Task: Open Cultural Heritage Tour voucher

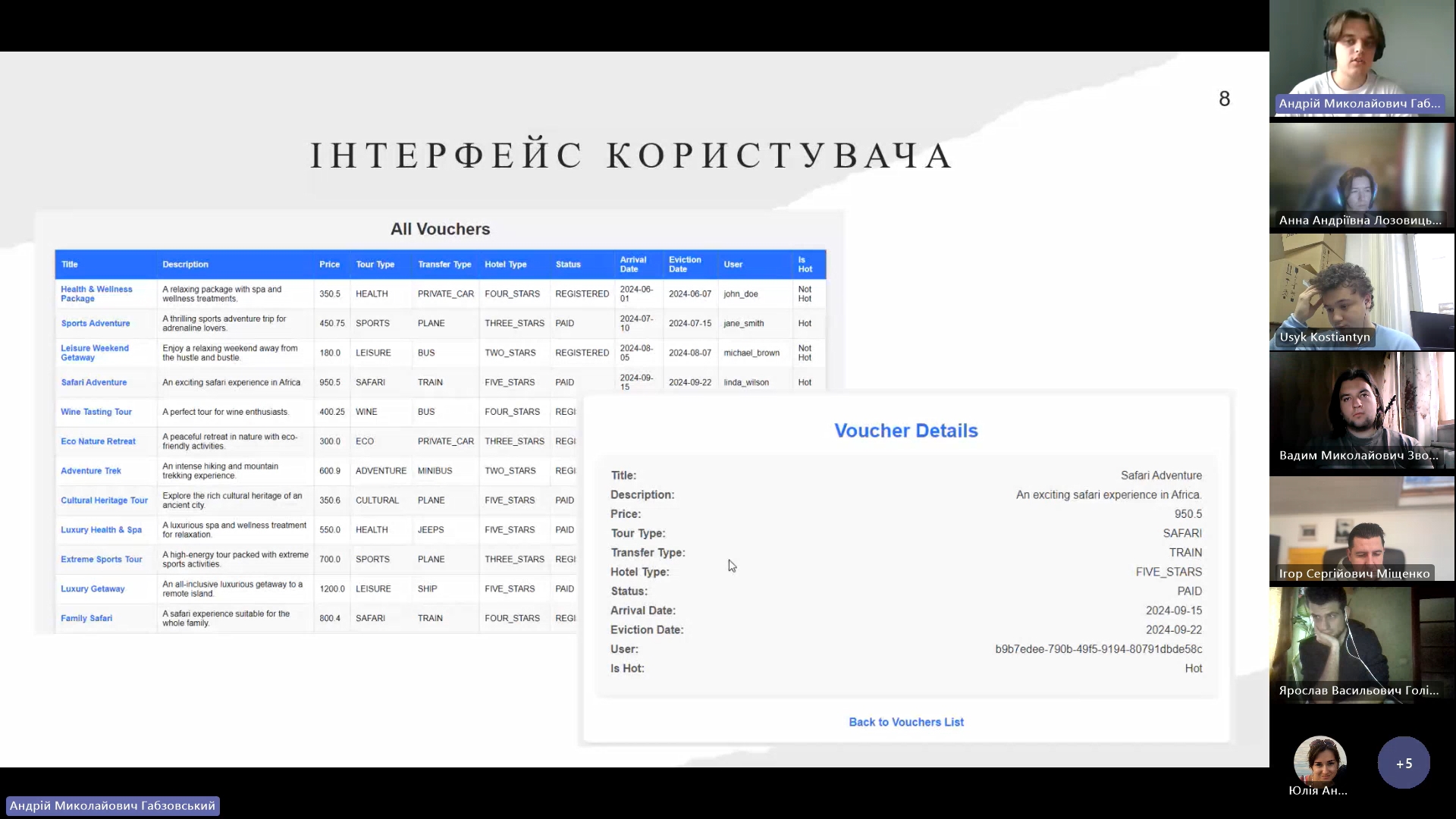Action: (x=104, y=500)
